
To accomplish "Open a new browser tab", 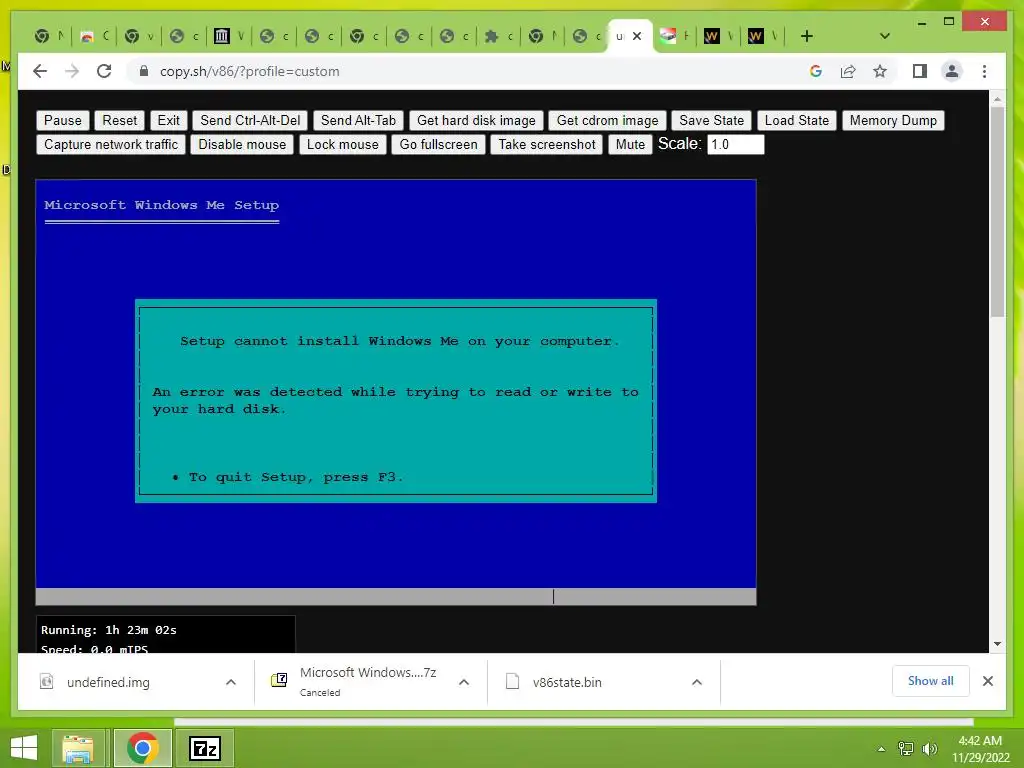I will (x=807, y=36).
